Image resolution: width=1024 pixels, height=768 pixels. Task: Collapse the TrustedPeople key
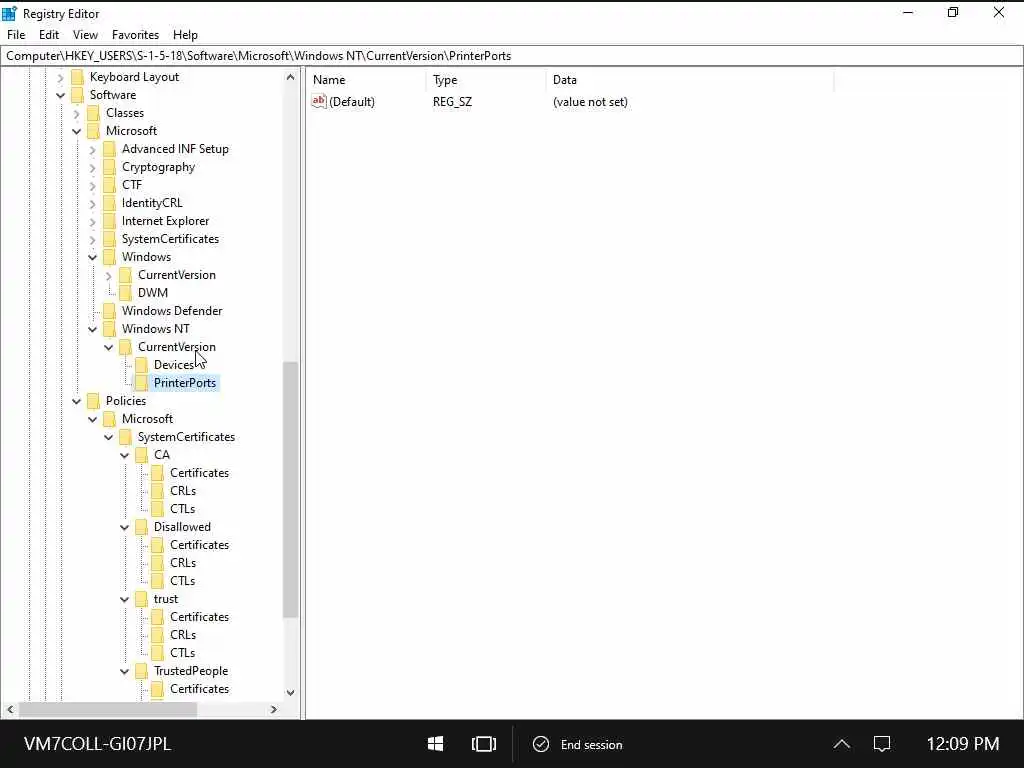[x=124, y=671]
